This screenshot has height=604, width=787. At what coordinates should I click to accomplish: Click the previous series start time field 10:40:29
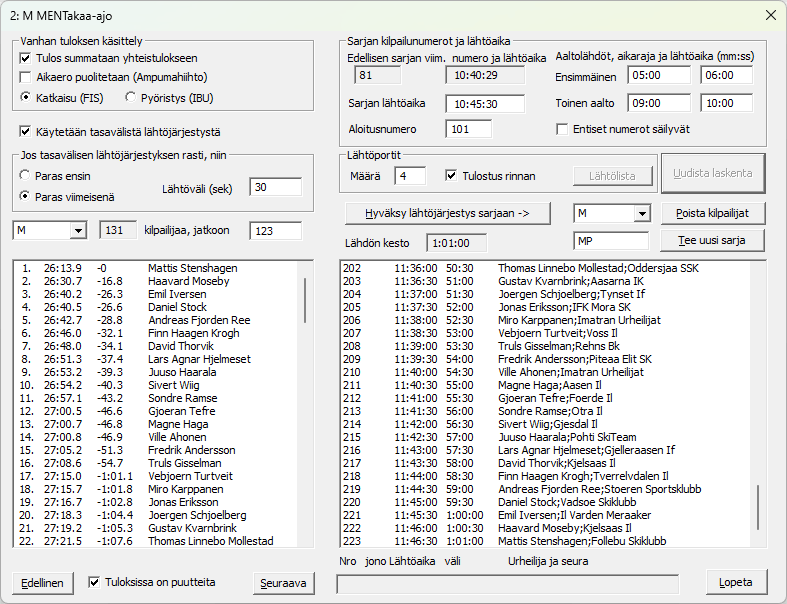tap(485, 75)
